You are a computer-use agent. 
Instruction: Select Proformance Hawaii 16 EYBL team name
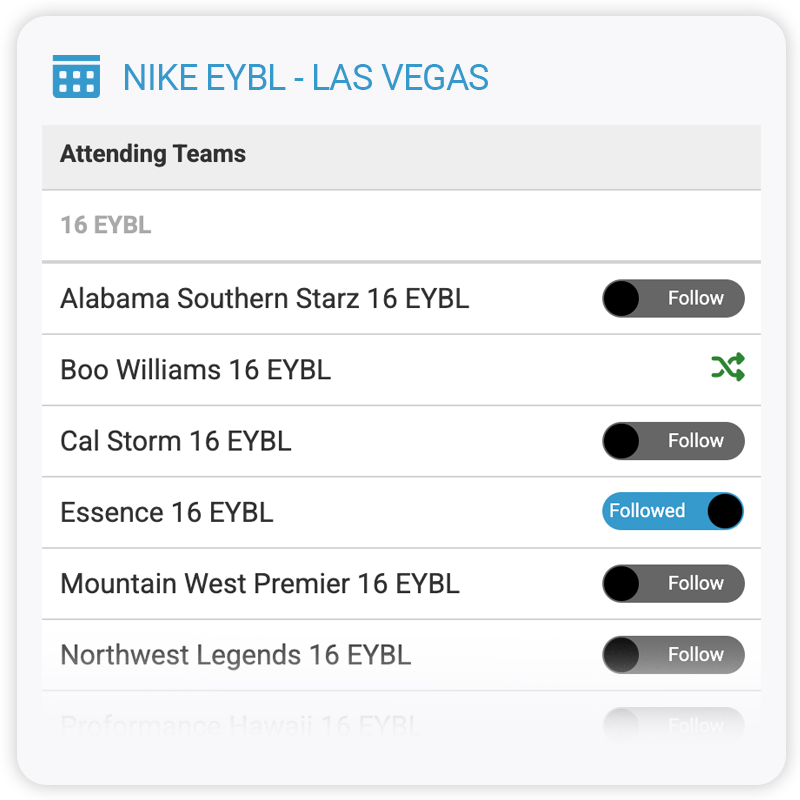tap(242, 724)
